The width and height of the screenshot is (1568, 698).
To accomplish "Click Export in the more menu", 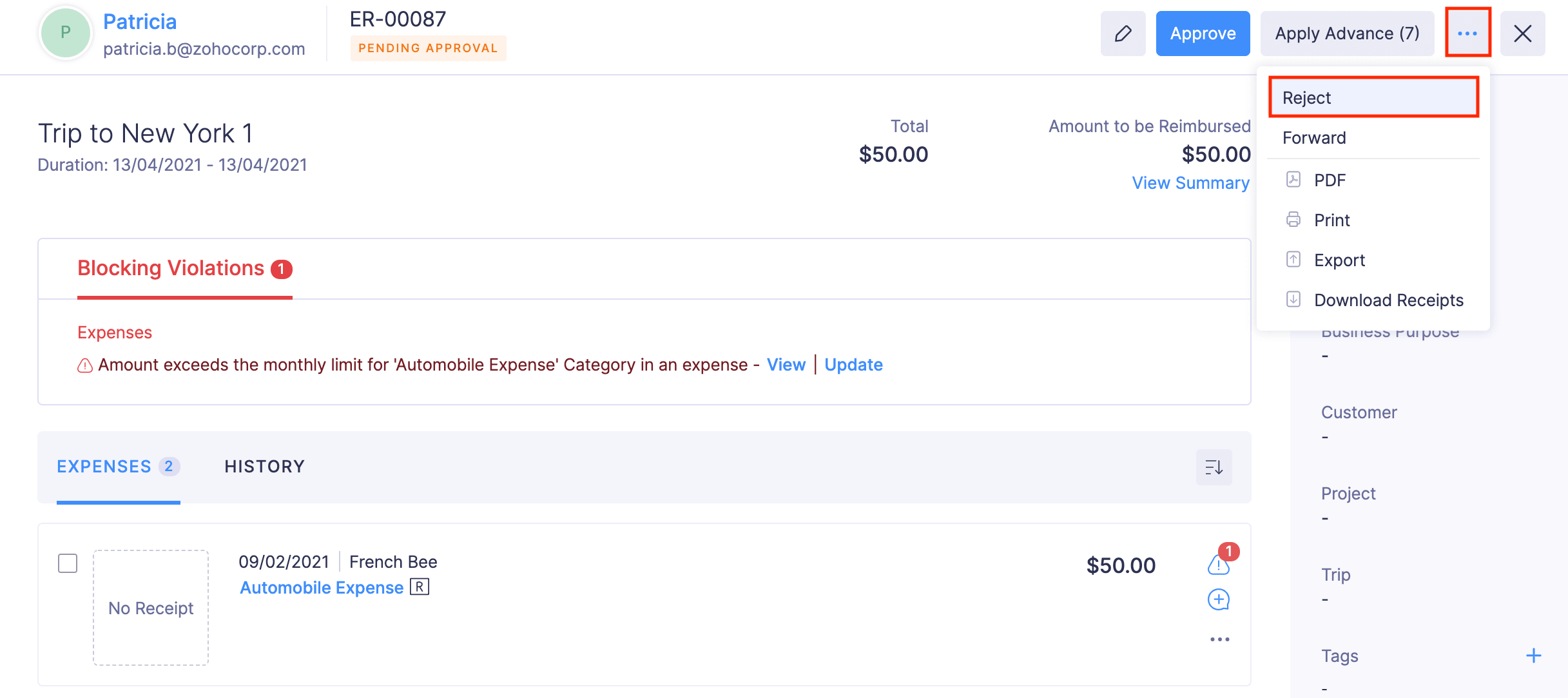I will tap(1339, 260).
